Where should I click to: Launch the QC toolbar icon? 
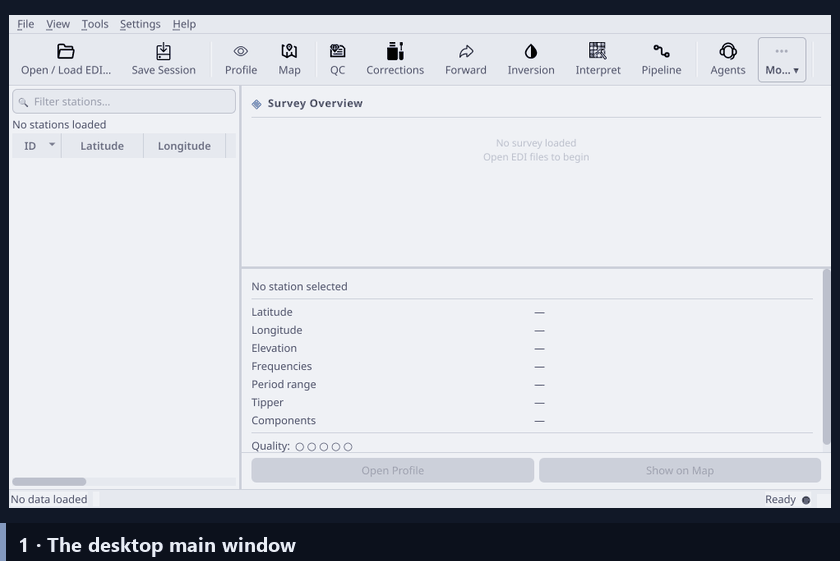338,51
